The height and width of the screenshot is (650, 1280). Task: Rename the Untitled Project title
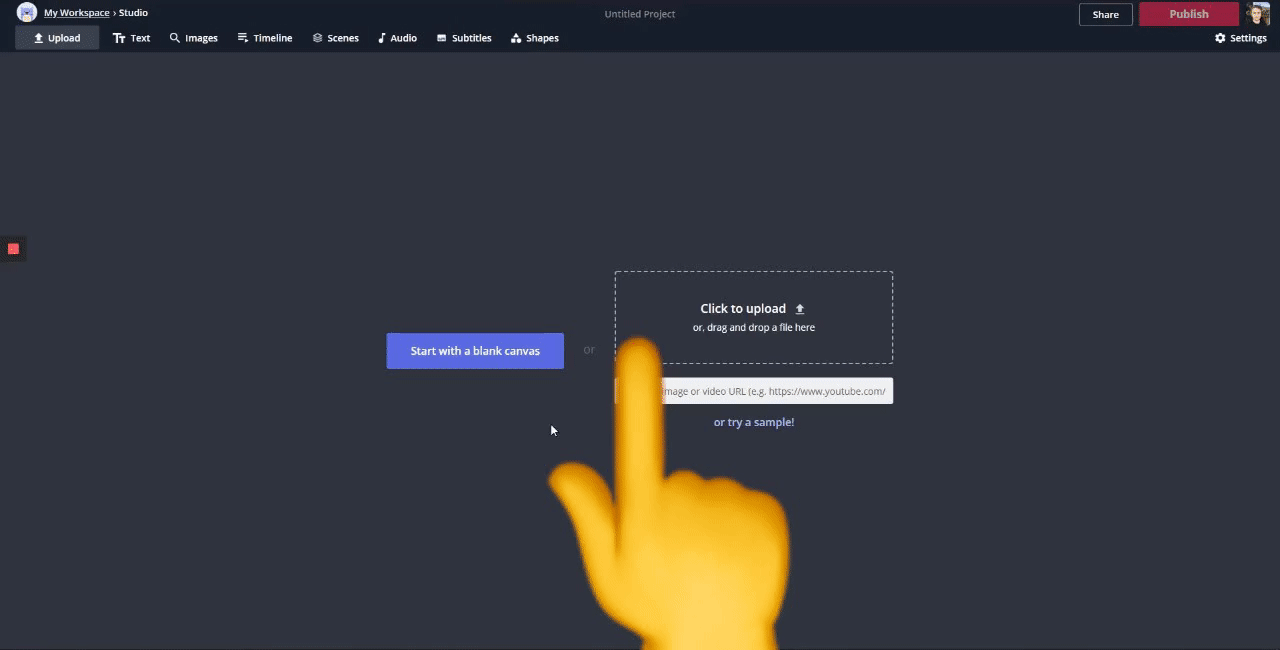[x=640, y=14]
